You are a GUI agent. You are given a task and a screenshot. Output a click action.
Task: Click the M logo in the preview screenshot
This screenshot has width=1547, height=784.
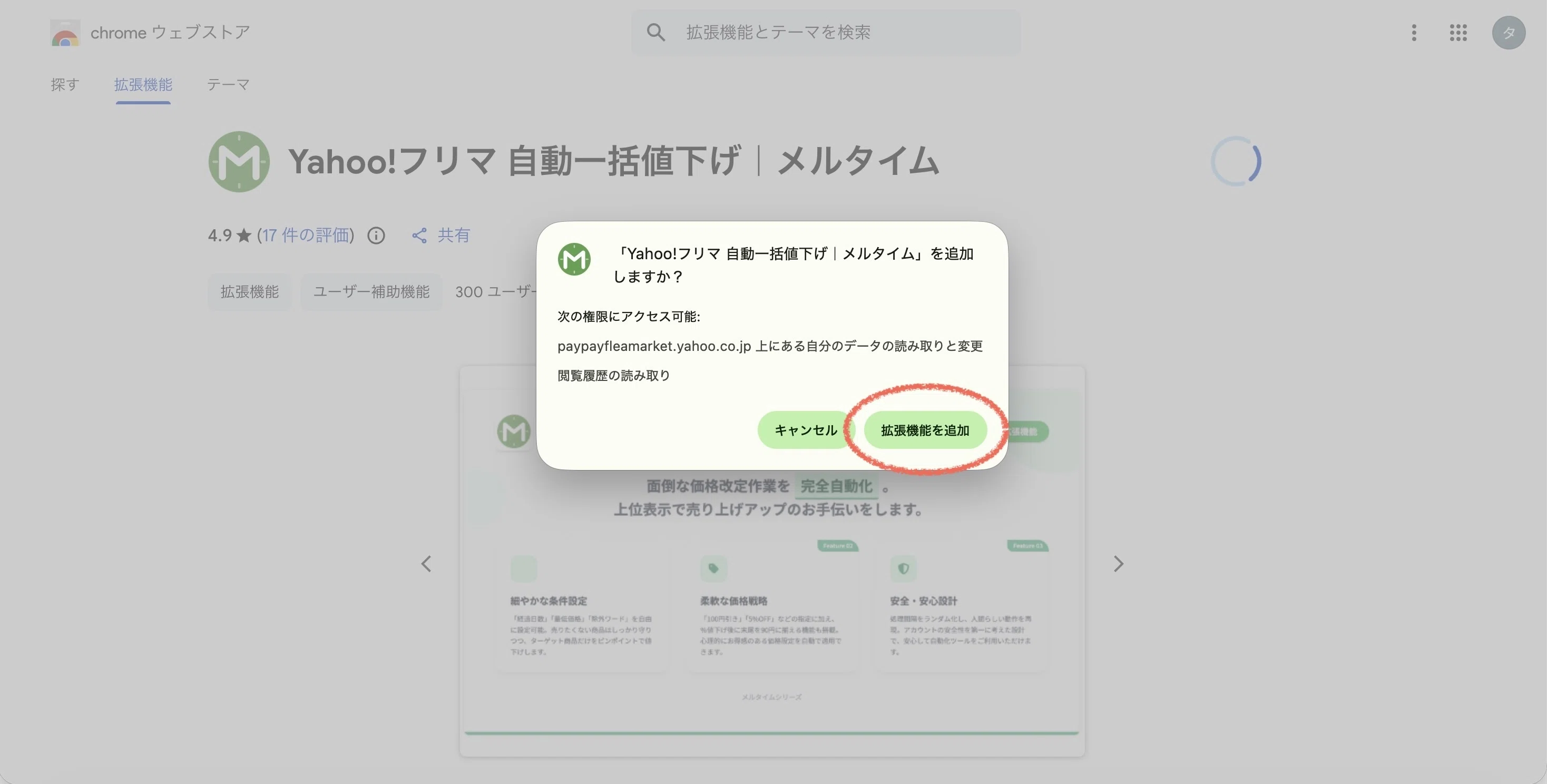coord(513,431)
